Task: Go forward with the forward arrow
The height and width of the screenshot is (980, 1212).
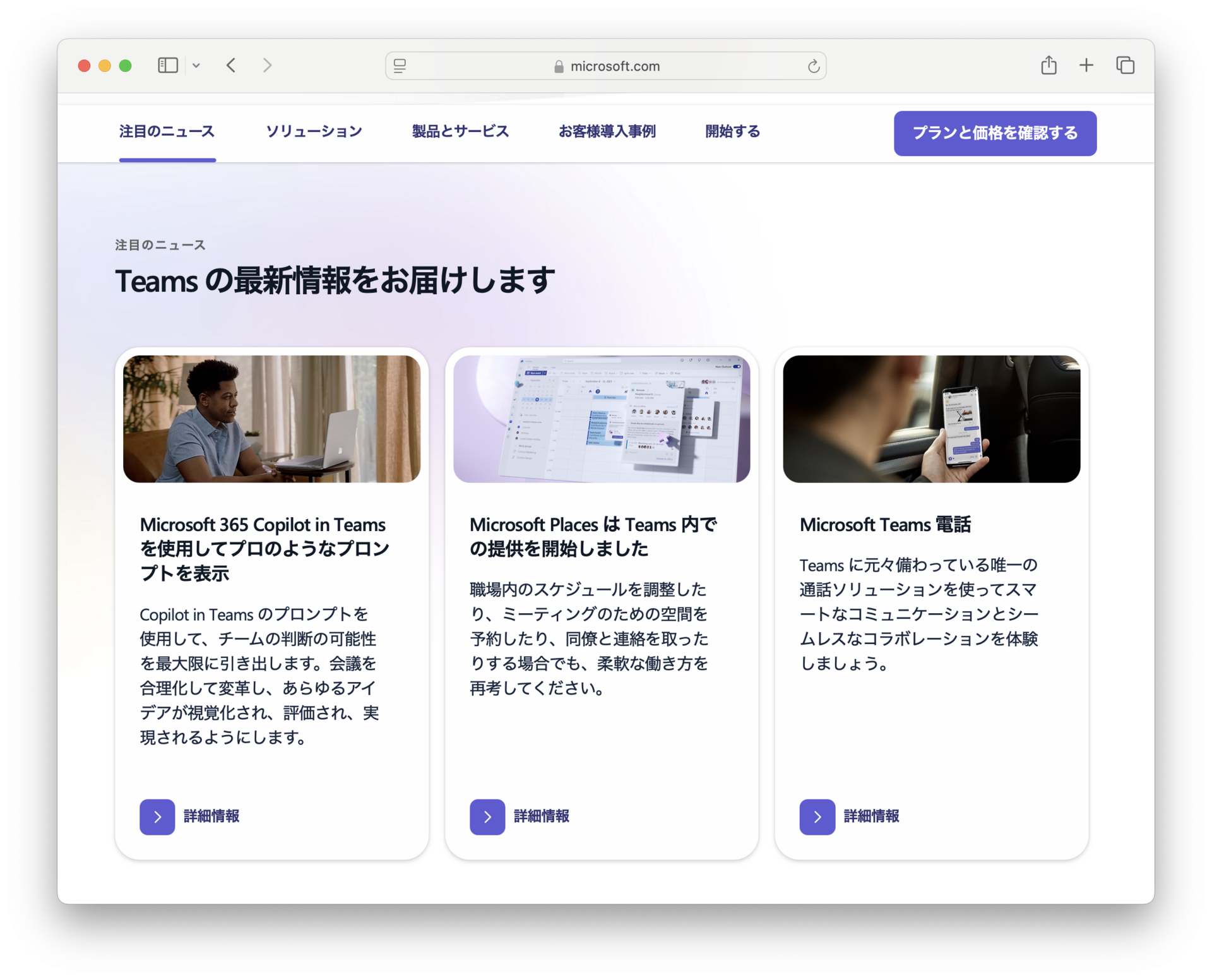Action: click(268, 65)
